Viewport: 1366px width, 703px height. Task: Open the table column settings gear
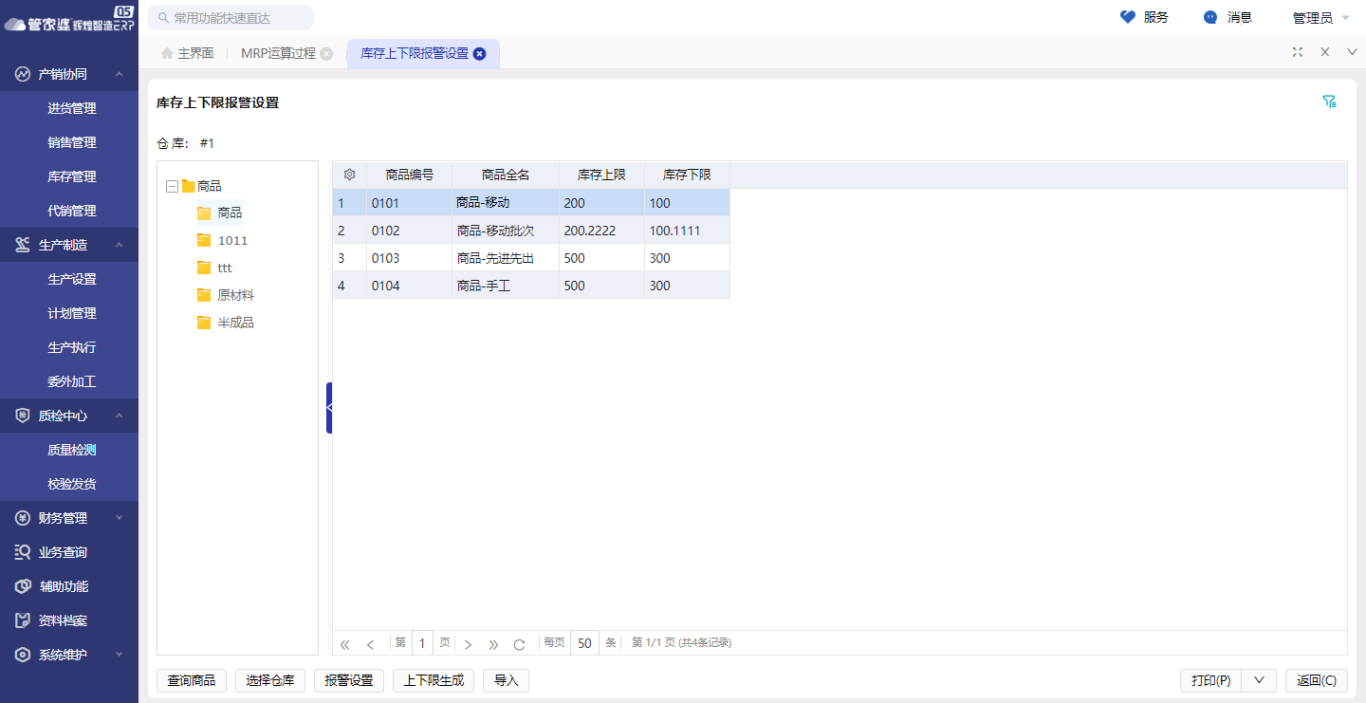click(x=349, y=175)
